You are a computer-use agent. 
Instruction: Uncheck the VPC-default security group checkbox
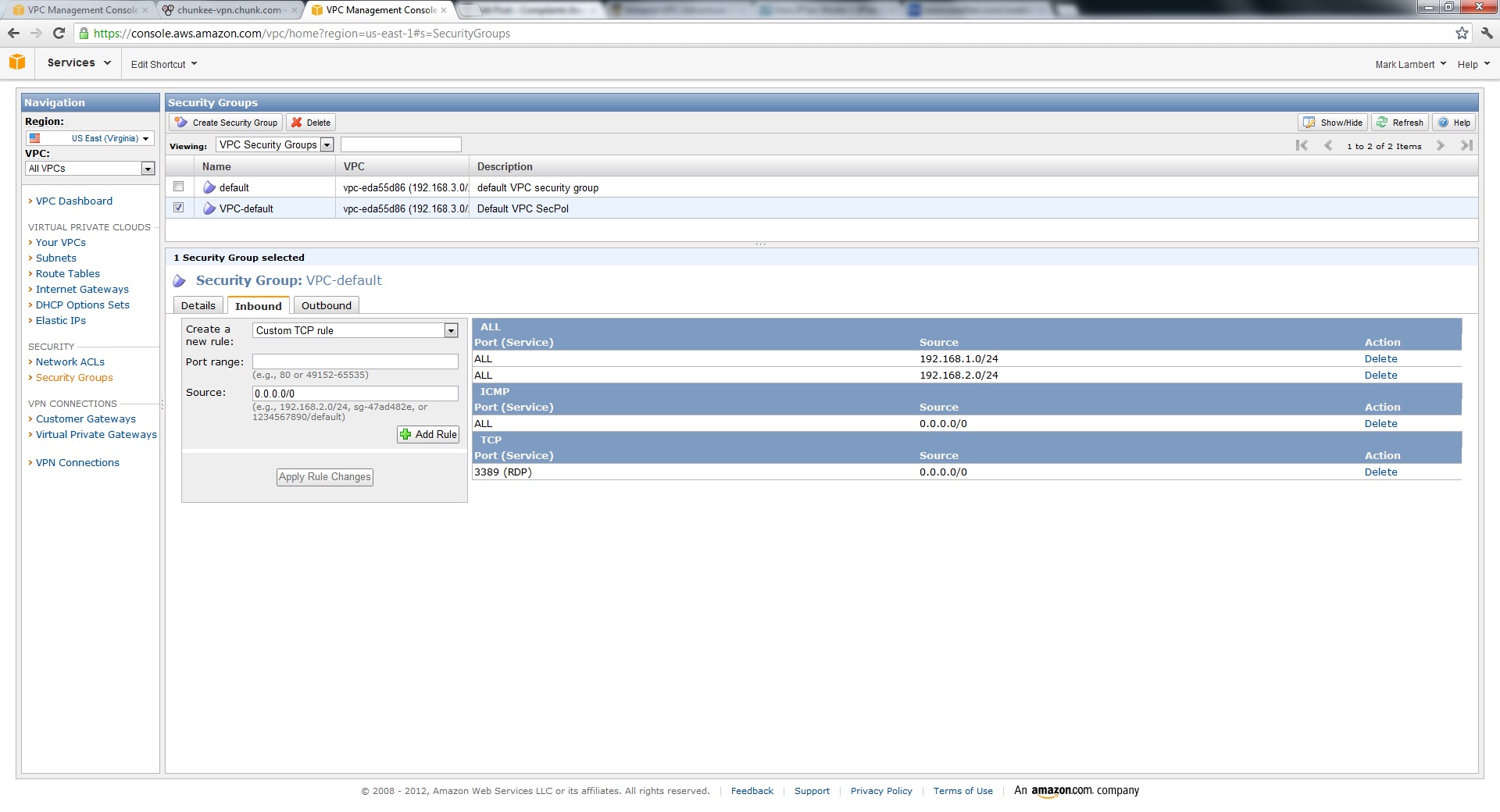click(x=179, y=208)
